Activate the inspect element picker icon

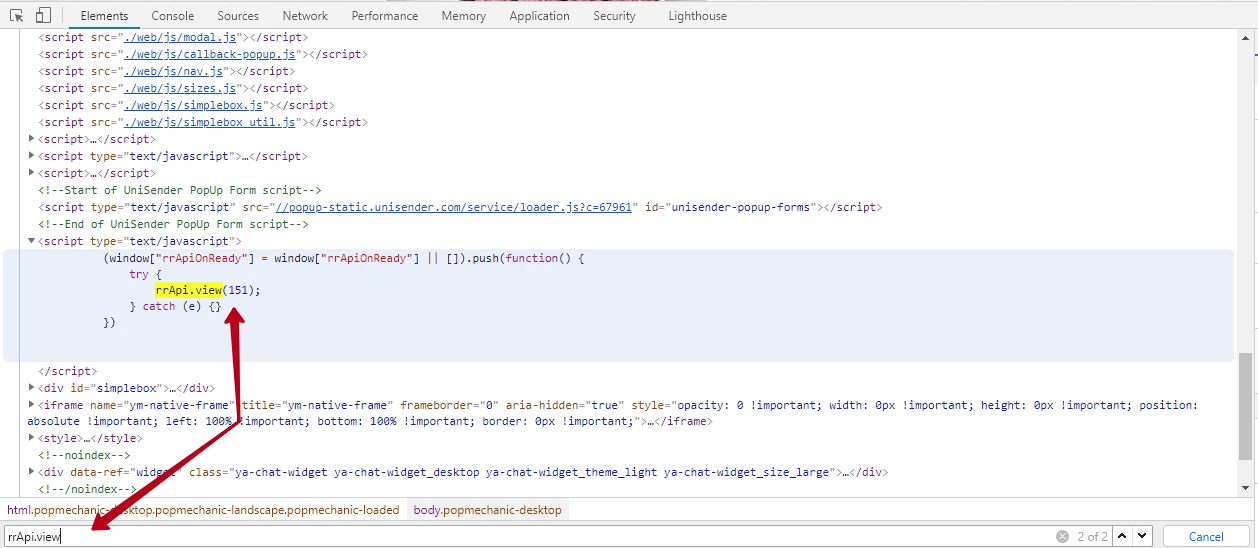tap(17, 16)
